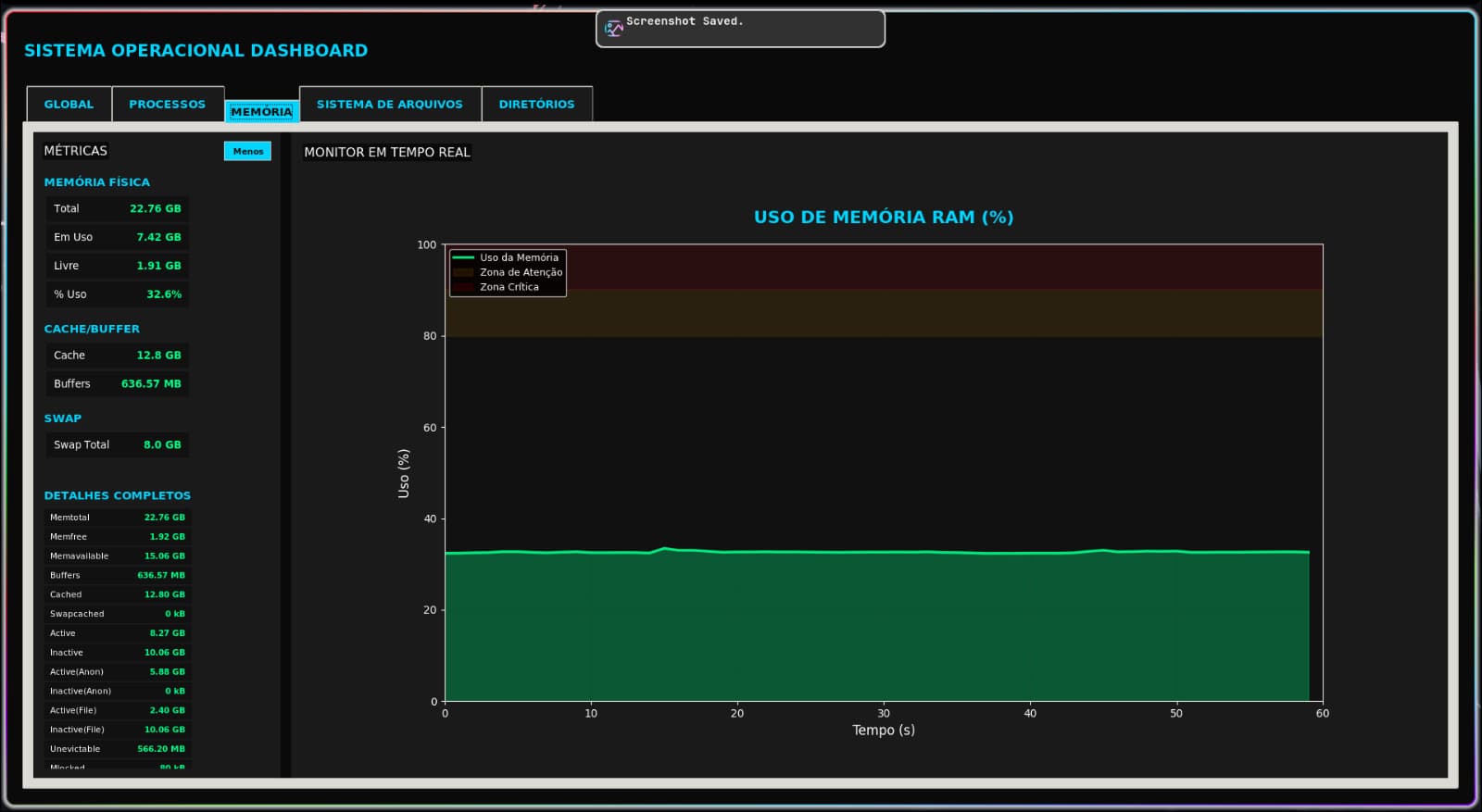Click the Uso da Memória legend line

coord(463,257)
